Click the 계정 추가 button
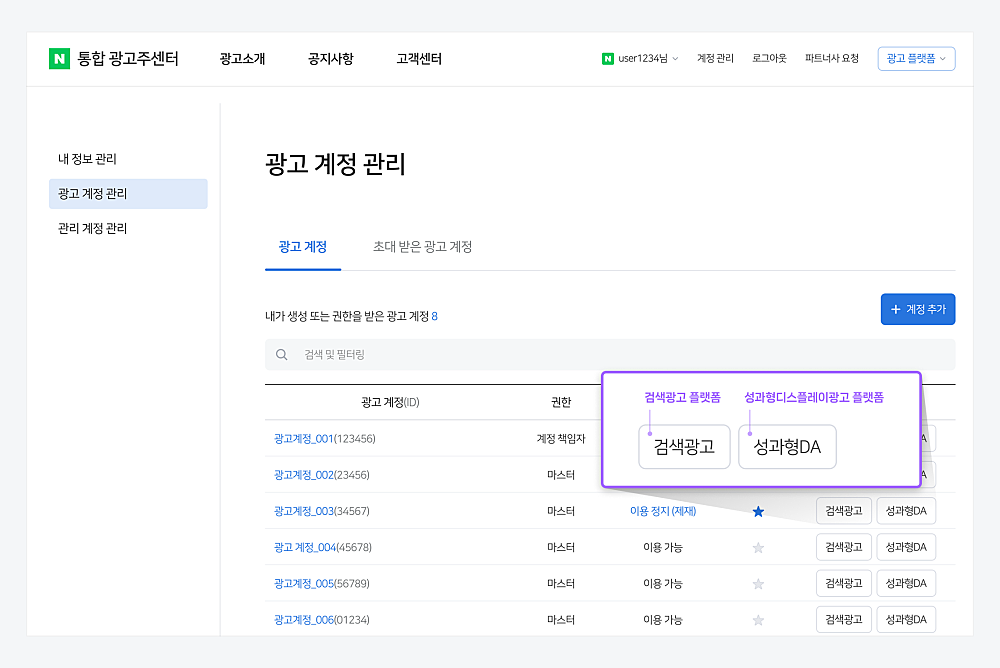 [x=918, y=309]
